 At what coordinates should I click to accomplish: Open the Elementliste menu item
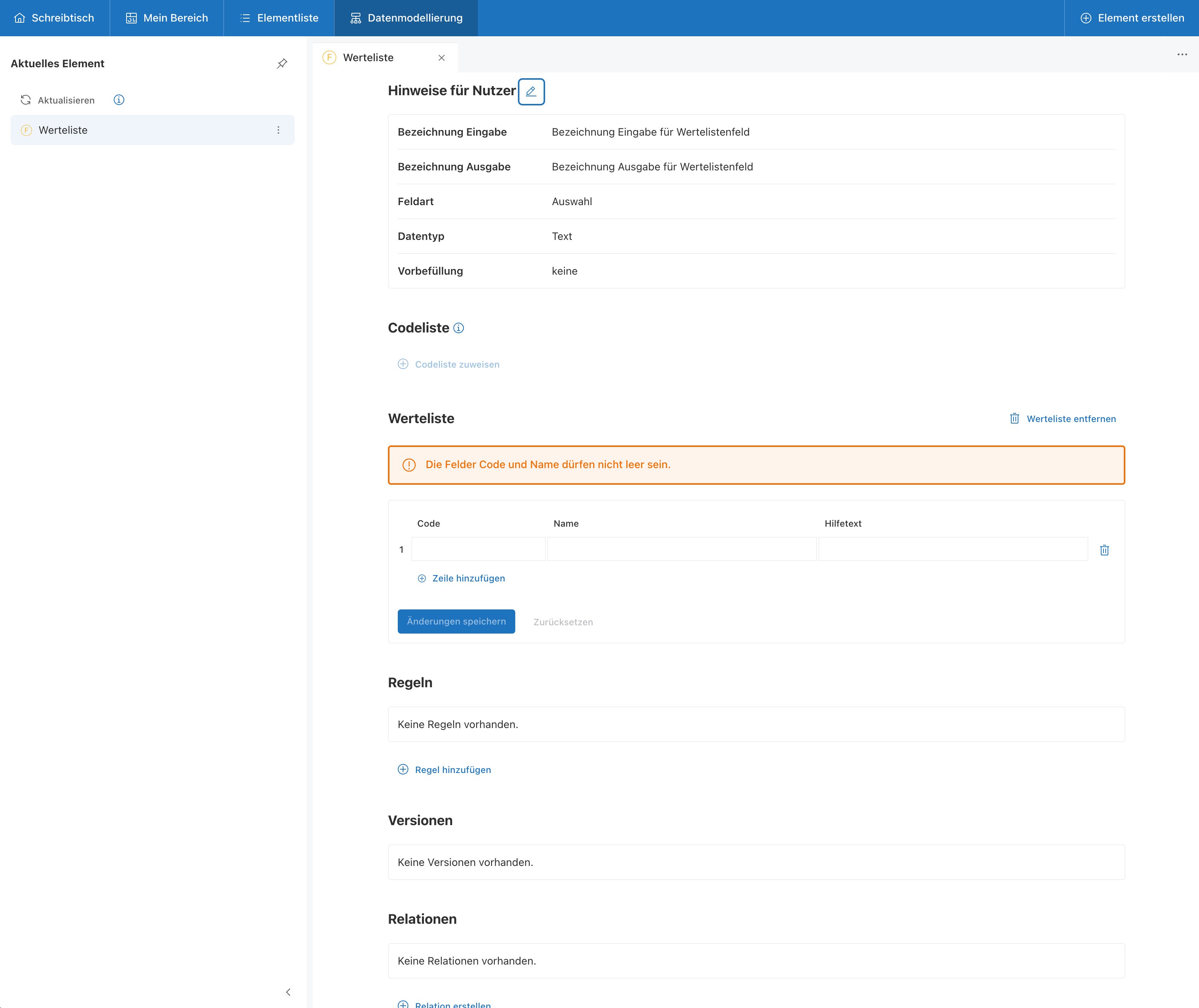[x=279, y=18]
